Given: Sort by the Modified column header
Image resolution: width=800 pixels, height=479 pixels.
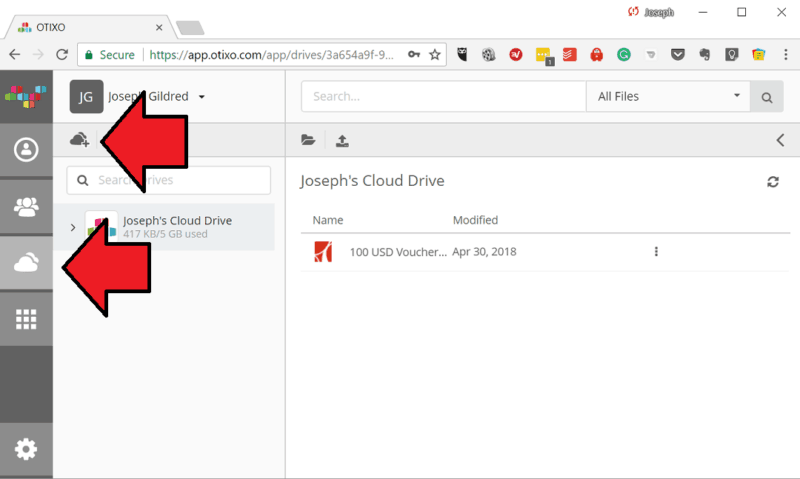Looking at the screenshot, I should (476, 220).
